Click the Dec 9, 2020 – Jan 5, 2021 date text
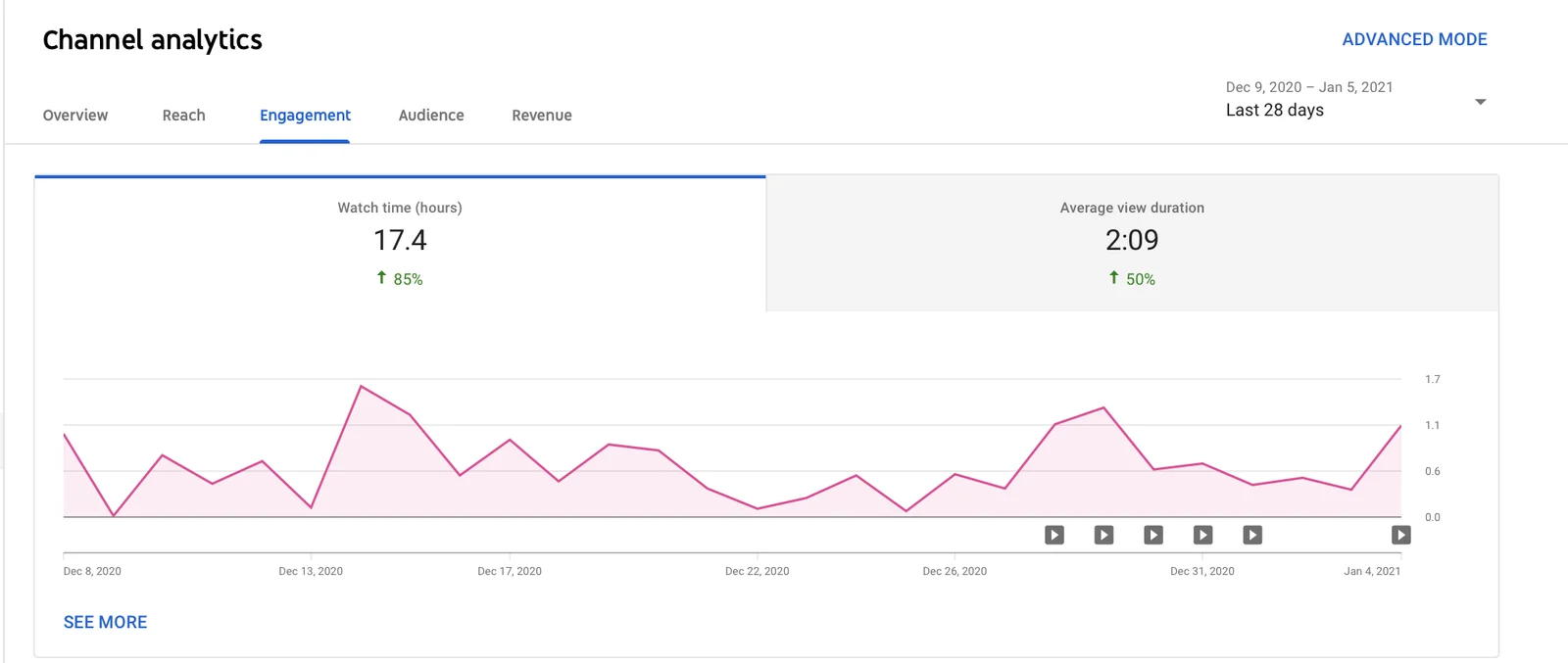The height and width of the screenshot is (663, 1568). coord(1309,87)
